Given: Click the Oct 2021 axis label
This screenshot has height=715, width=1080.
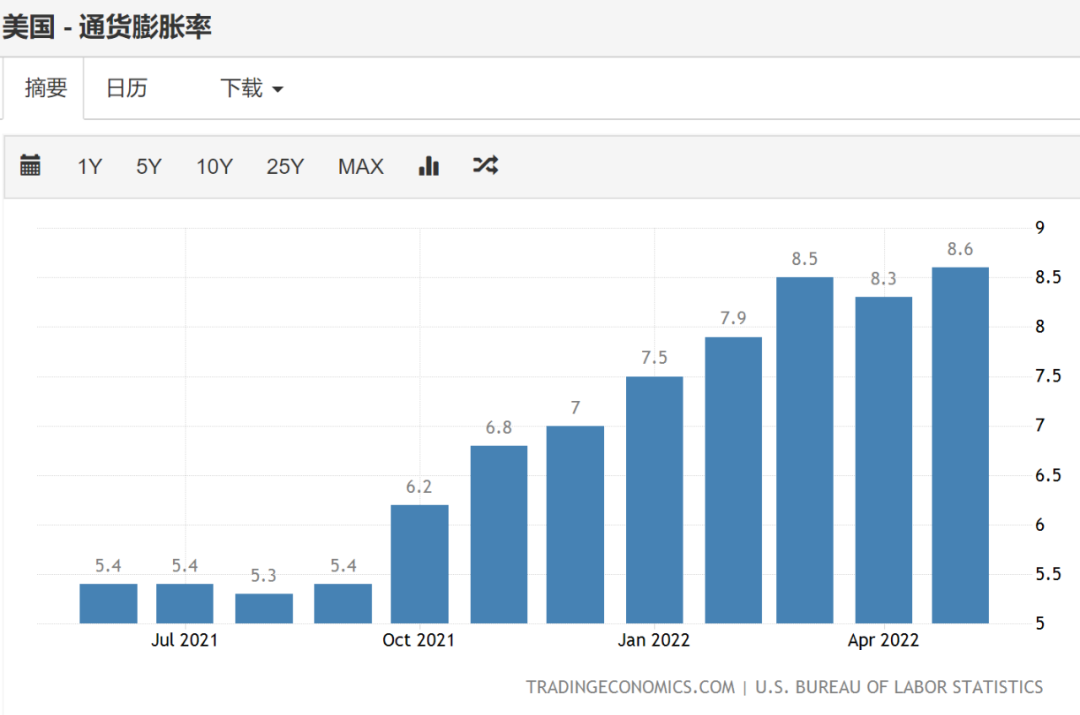Looking at the screenshot, I should click(419, 640).
